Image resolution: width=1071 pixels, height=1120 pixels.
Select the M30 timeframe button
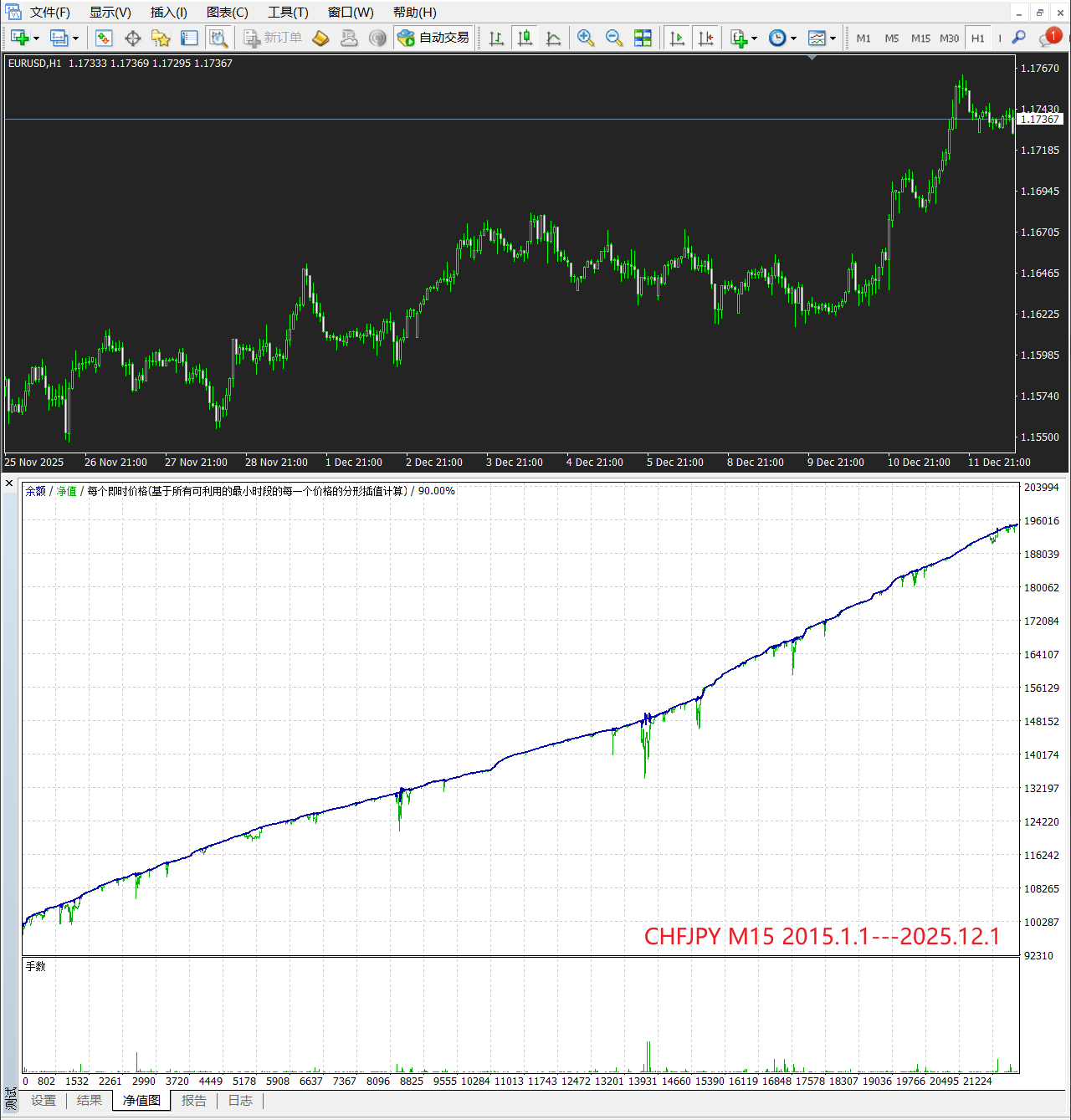click(949, 38)
